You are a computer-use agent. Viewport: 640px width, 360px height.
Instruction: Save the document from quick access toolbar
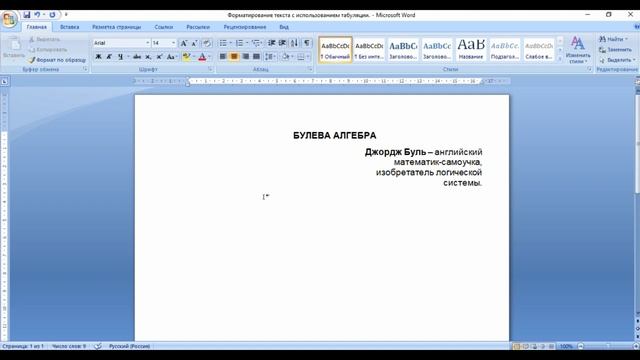[x=27, y=15]
